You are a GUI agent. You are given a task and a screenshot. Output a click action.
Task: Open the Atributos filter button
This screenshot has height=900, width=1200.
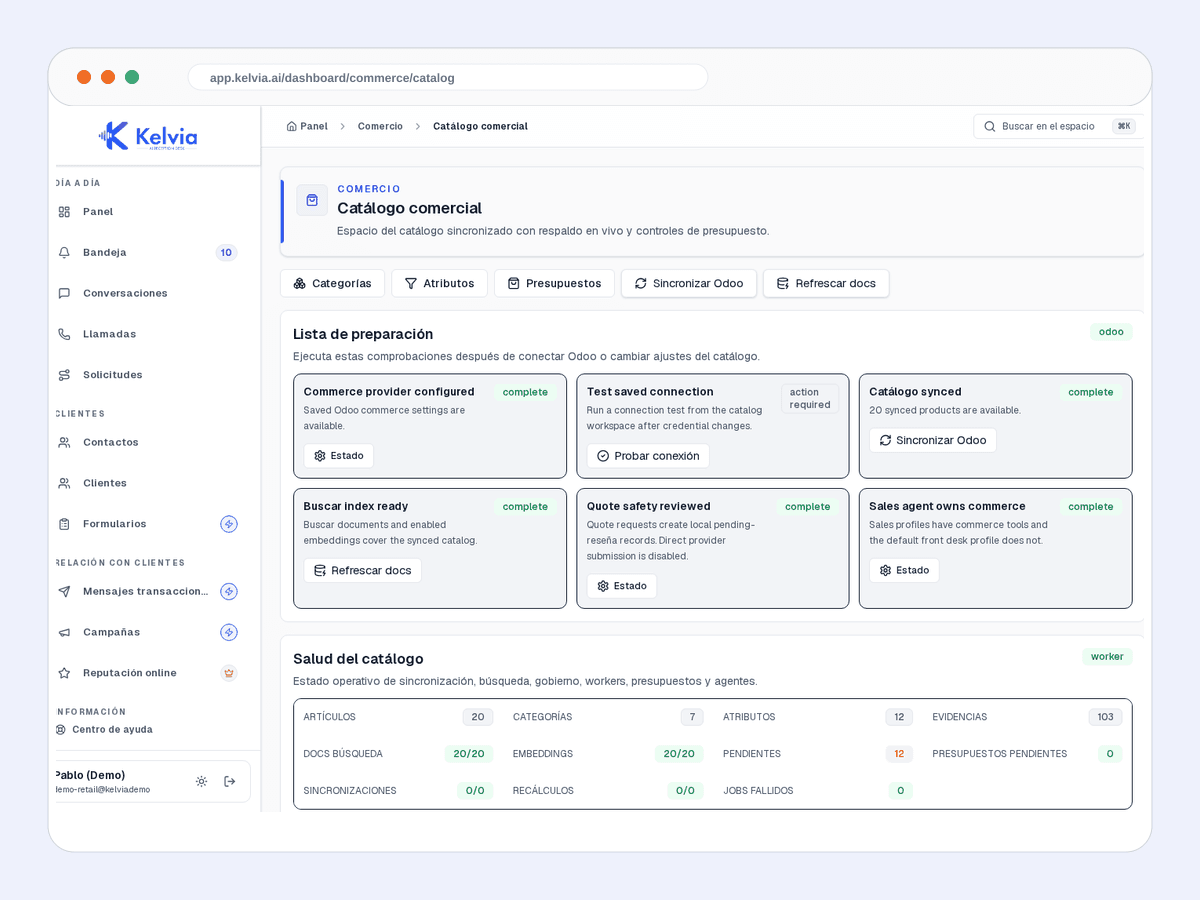[439, 283]
